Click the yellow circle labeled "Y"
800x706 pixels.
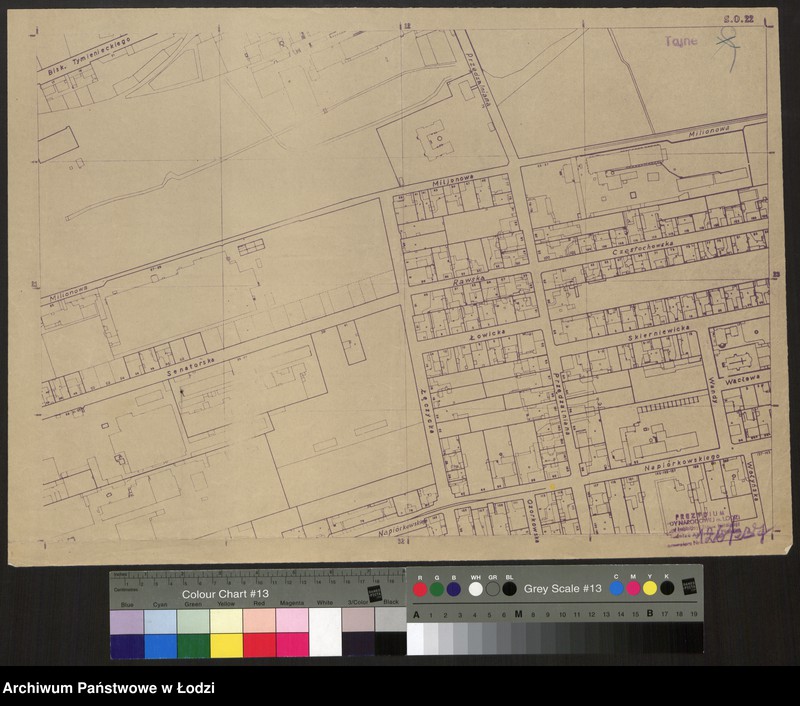coord(650,589)
